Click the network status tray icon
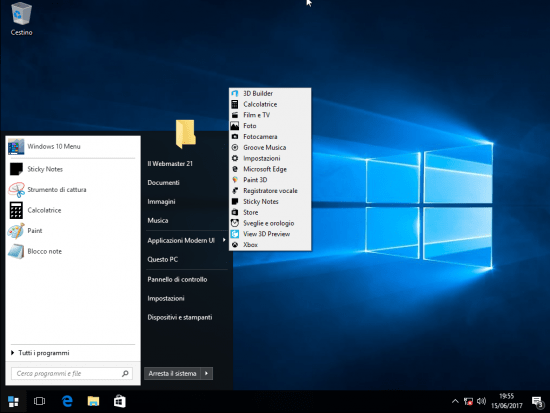Viewport: 550px width, 413px height. coord(468,401)
